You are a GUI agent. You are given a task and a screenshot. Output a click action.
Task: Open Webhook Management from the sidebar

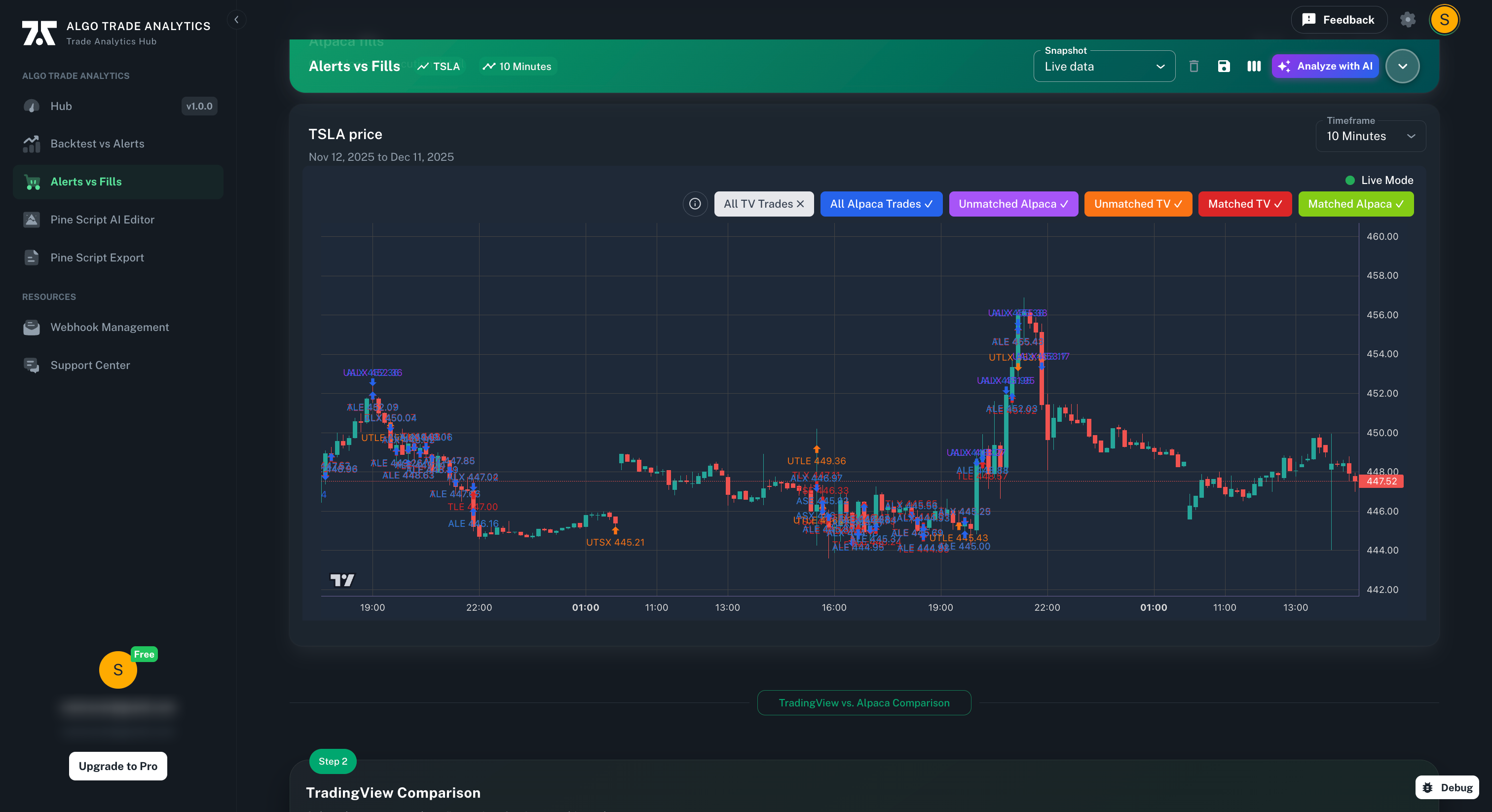point(109,327)
